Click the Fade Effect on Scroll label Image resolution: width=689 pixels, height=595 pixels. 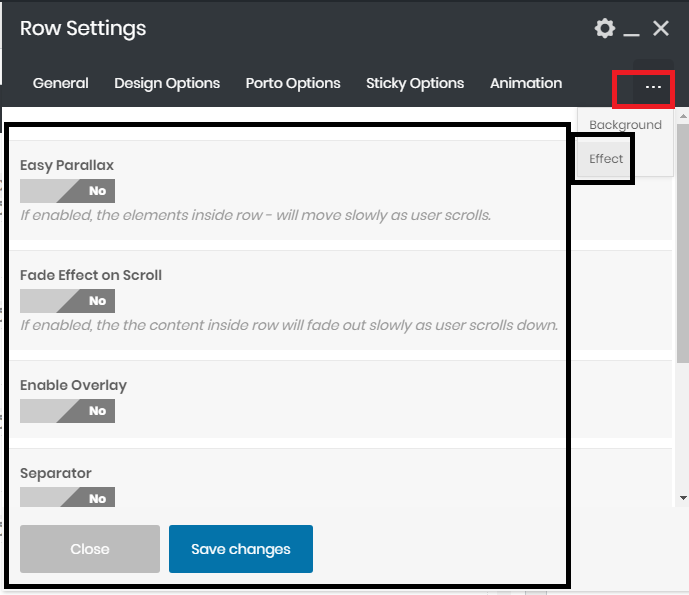click(91, 275)
